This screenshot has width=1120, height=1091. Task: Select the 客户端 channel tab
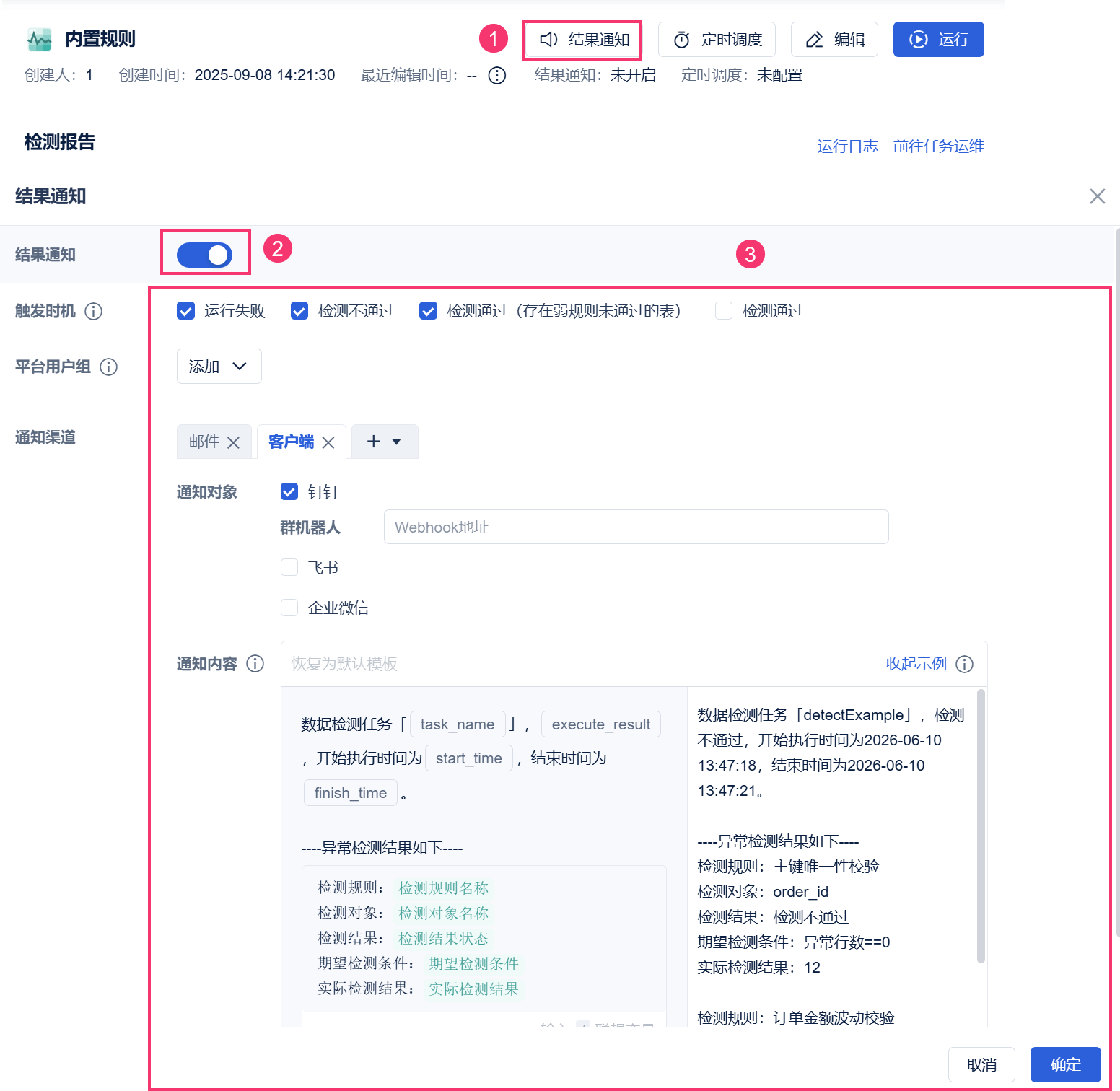tap(291, 442)
